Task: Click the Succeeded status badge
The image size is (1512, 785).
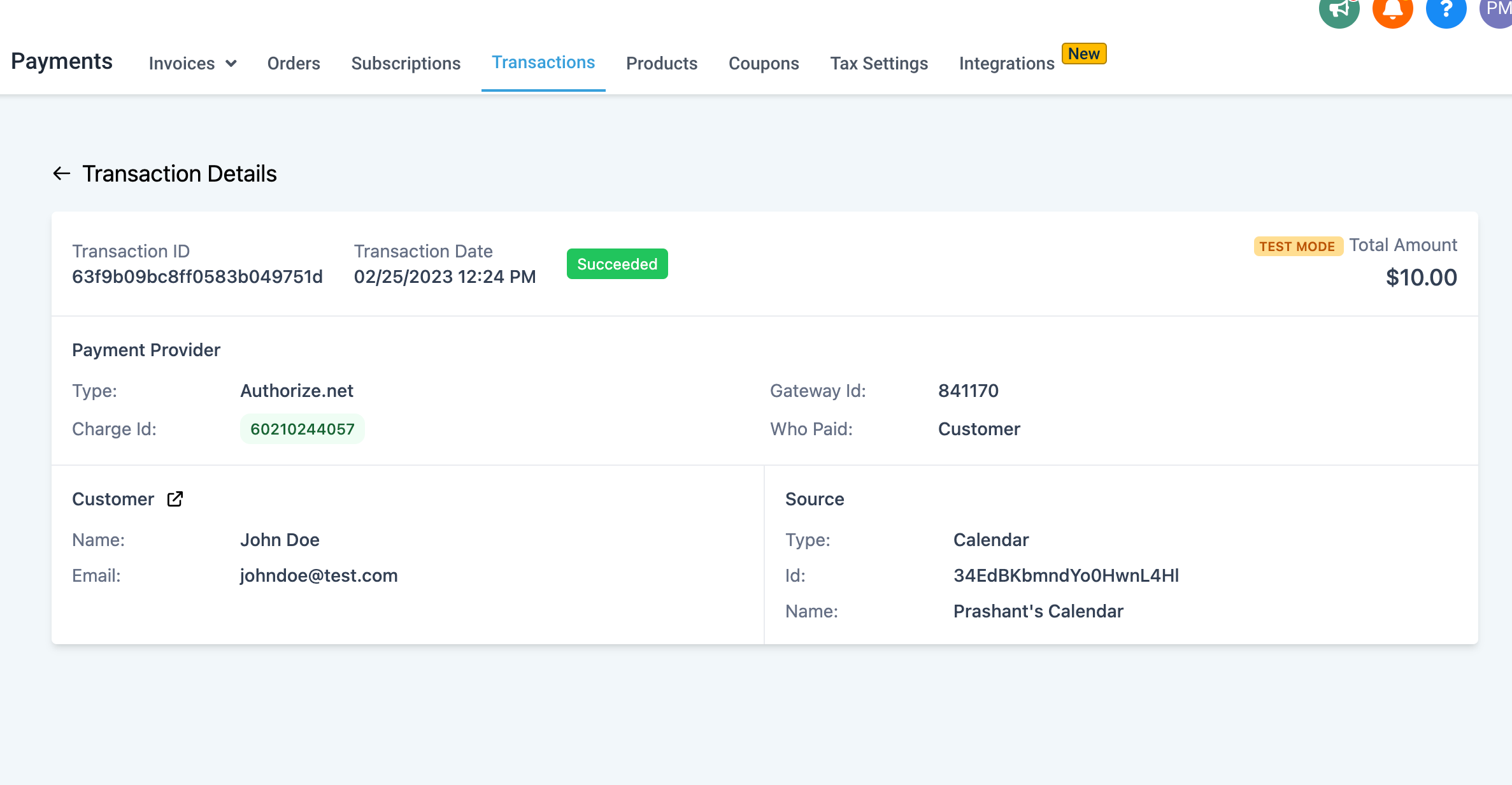Action: [617, 264]
